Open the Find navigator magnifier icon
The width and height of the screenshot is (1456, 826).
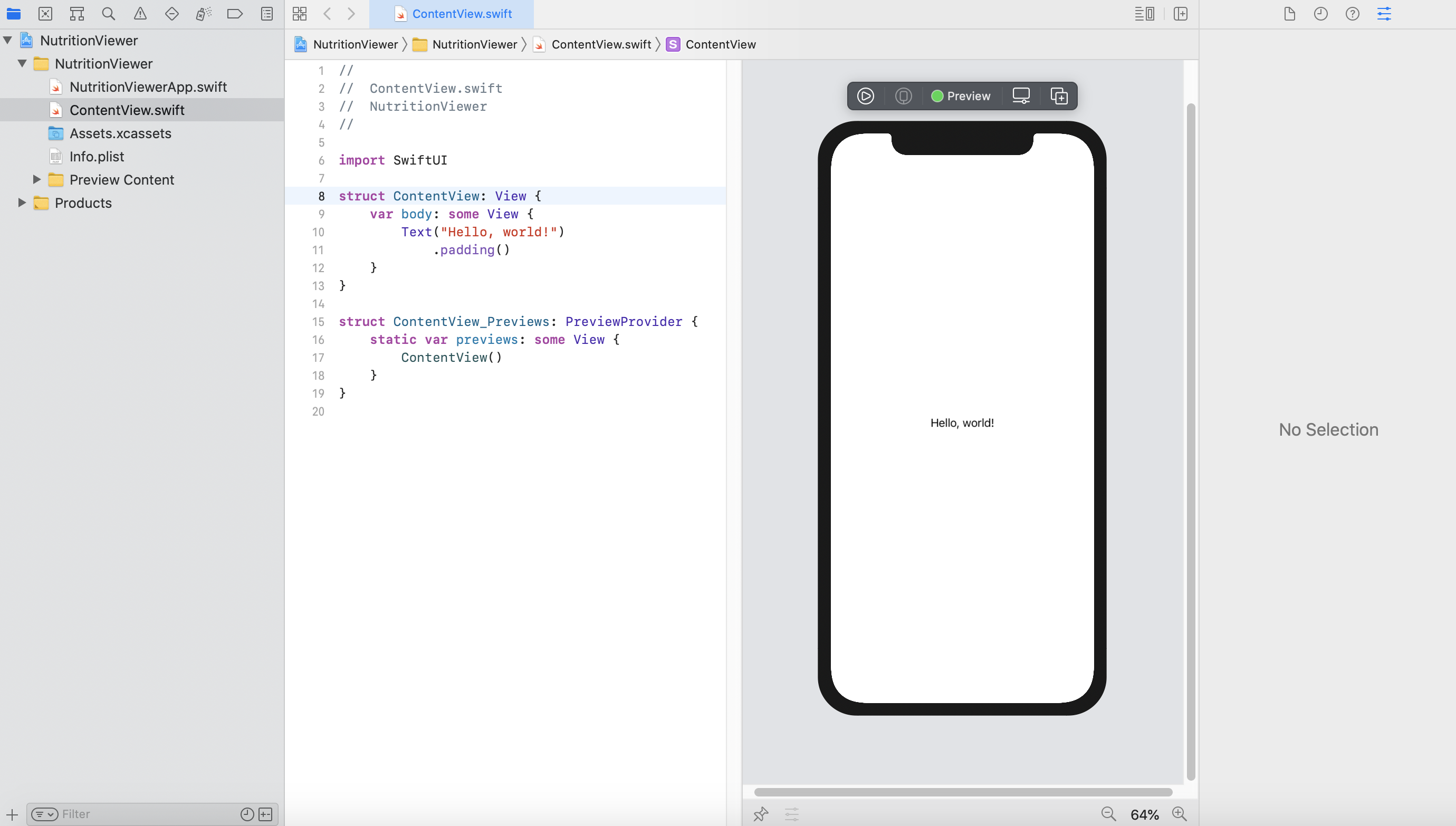(x=108, y=14)
